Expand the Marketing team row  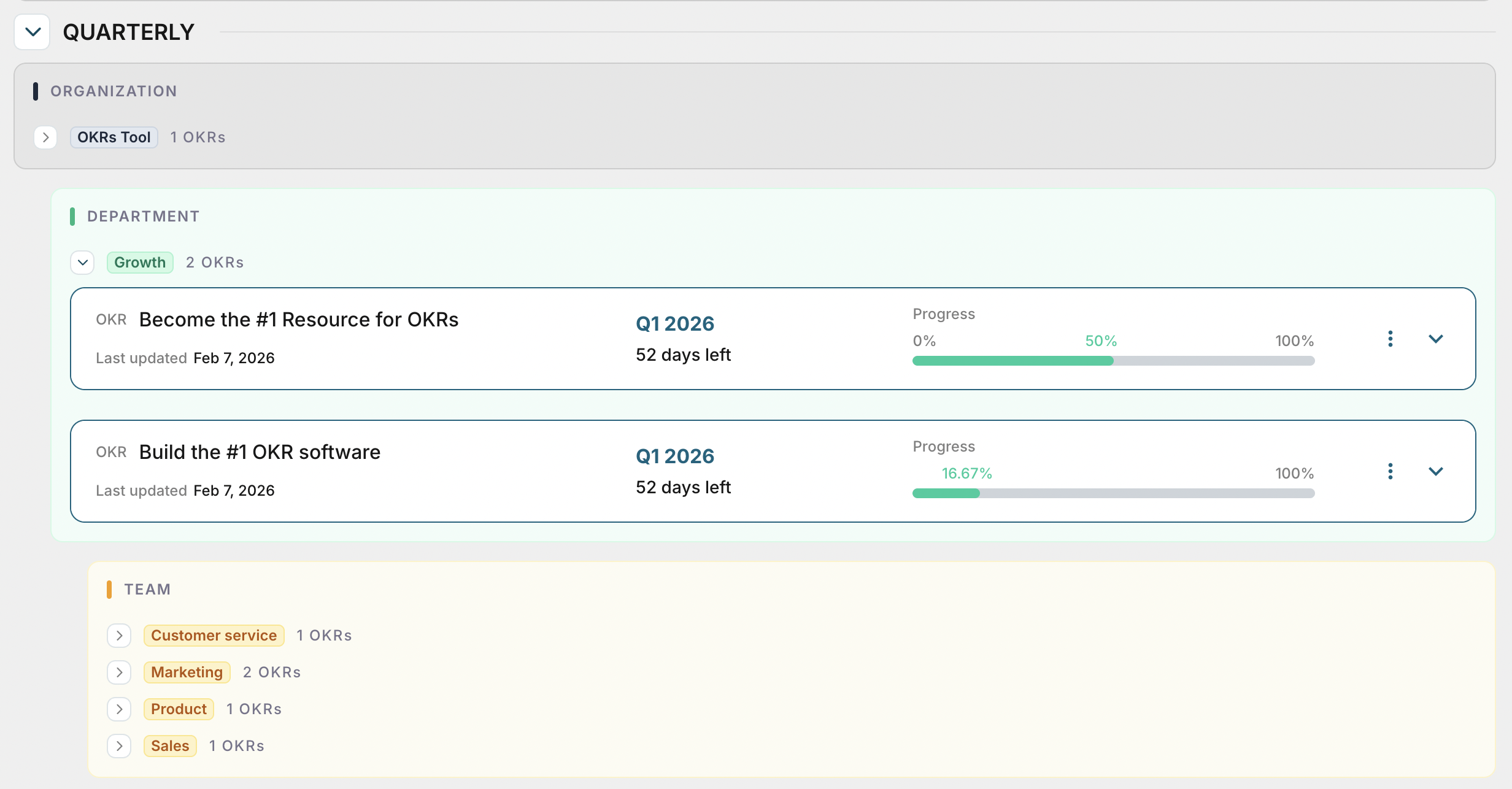(x=119, y=672)
